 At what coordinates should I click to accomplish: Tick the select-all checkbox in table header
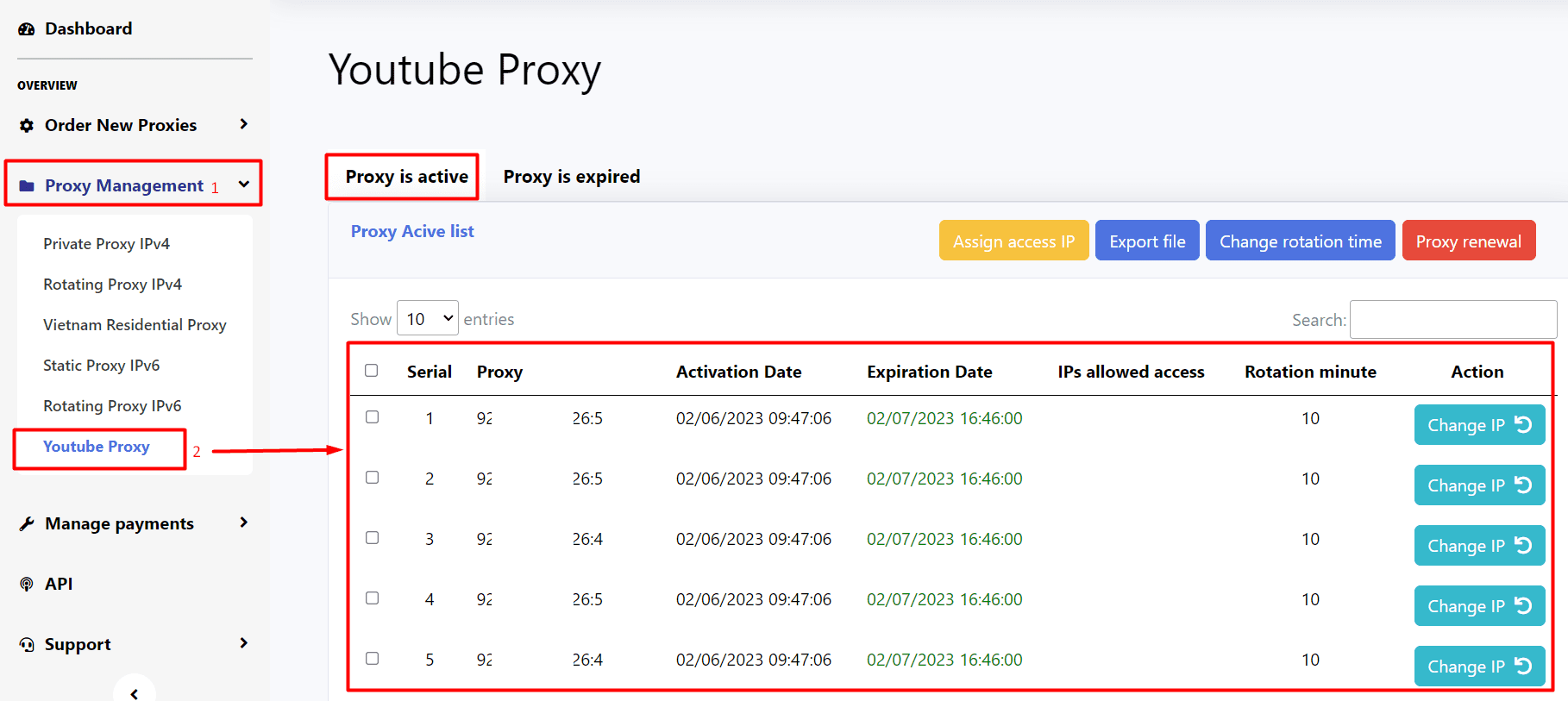point(372,371)
